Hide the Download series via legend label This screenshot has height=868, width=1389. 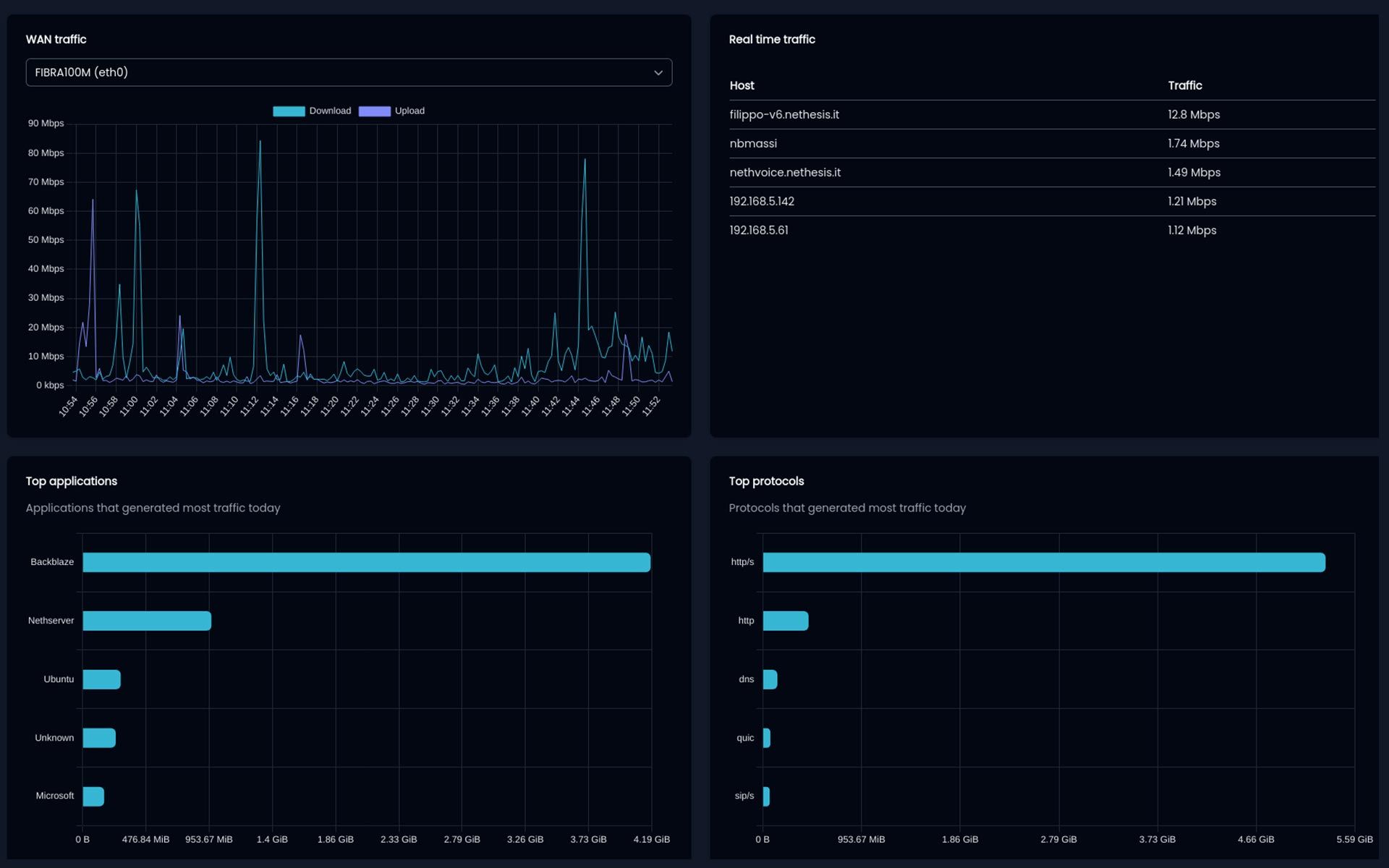coord(330,111)
